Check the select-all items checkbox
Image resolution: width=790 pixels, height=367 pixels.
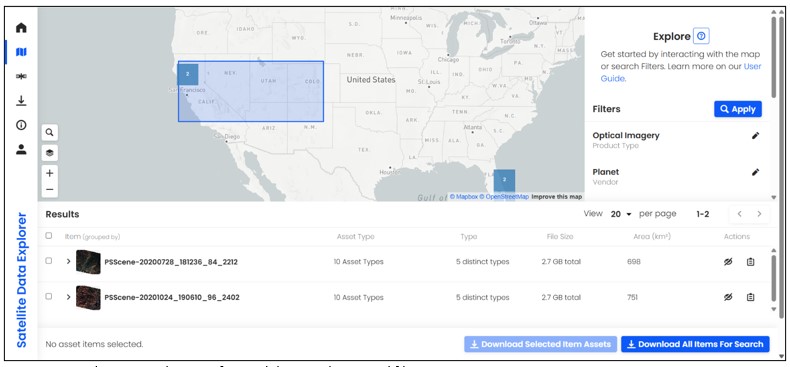click(48, 235)
